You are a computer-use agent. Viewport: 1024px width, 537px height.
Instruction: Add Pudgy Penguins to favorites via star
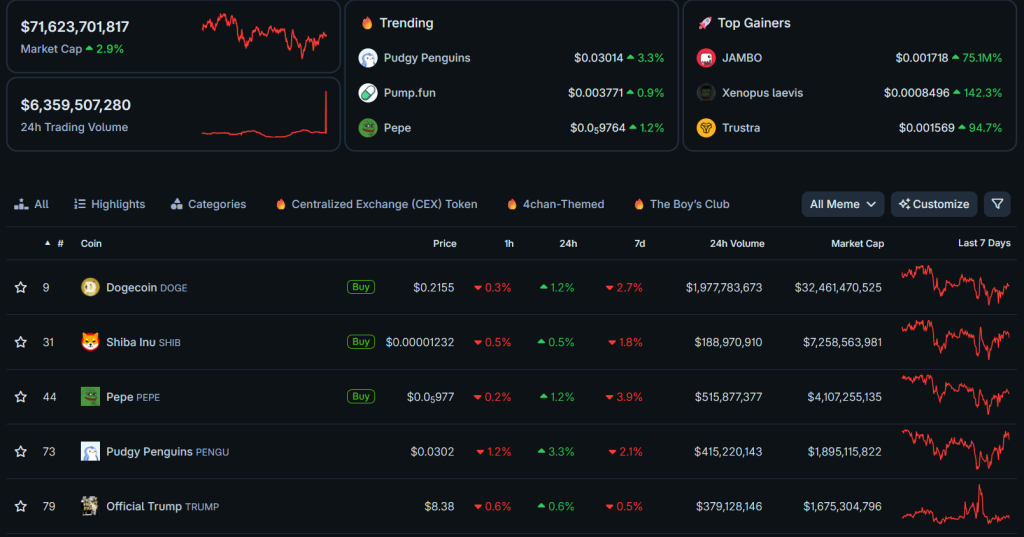tap(20, 452)
